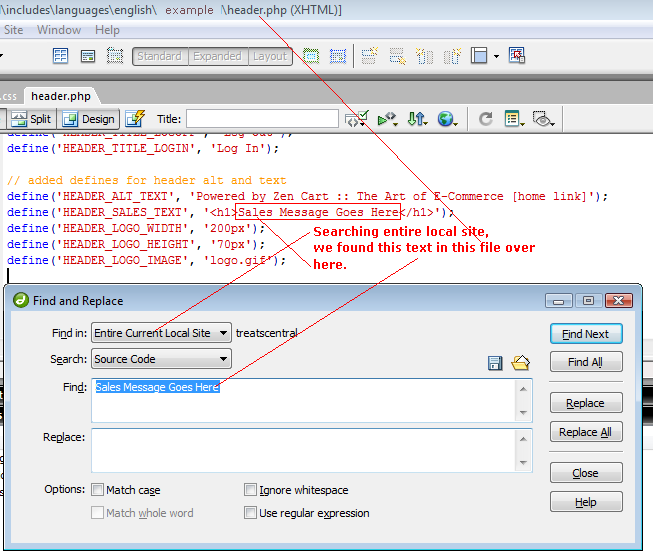Click the Draw Layout Cell icon
Viewport: 653px width, 557px height.
[x=338, y=56]
